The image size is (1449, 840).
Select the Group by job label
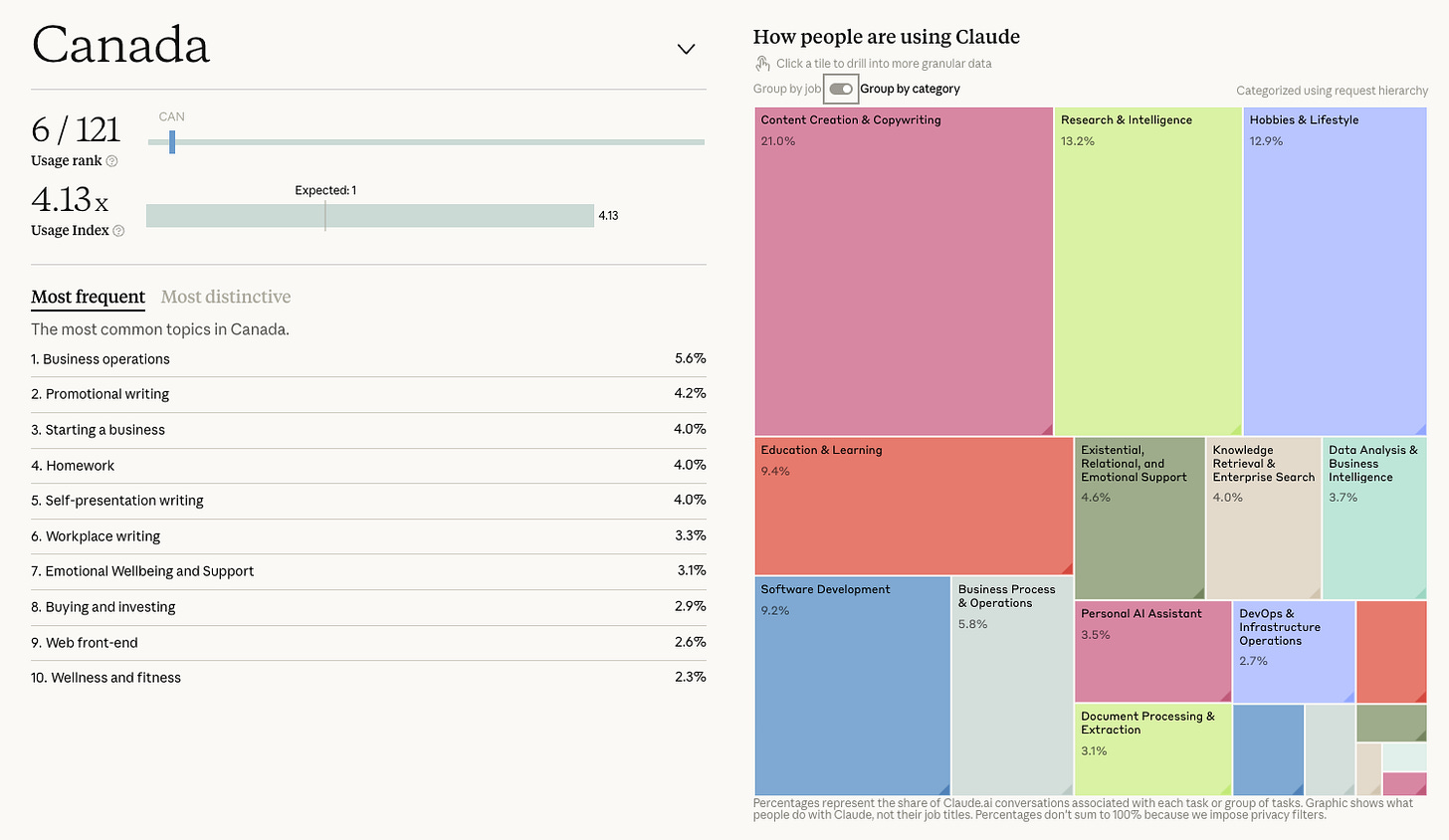tap(787, 89)
